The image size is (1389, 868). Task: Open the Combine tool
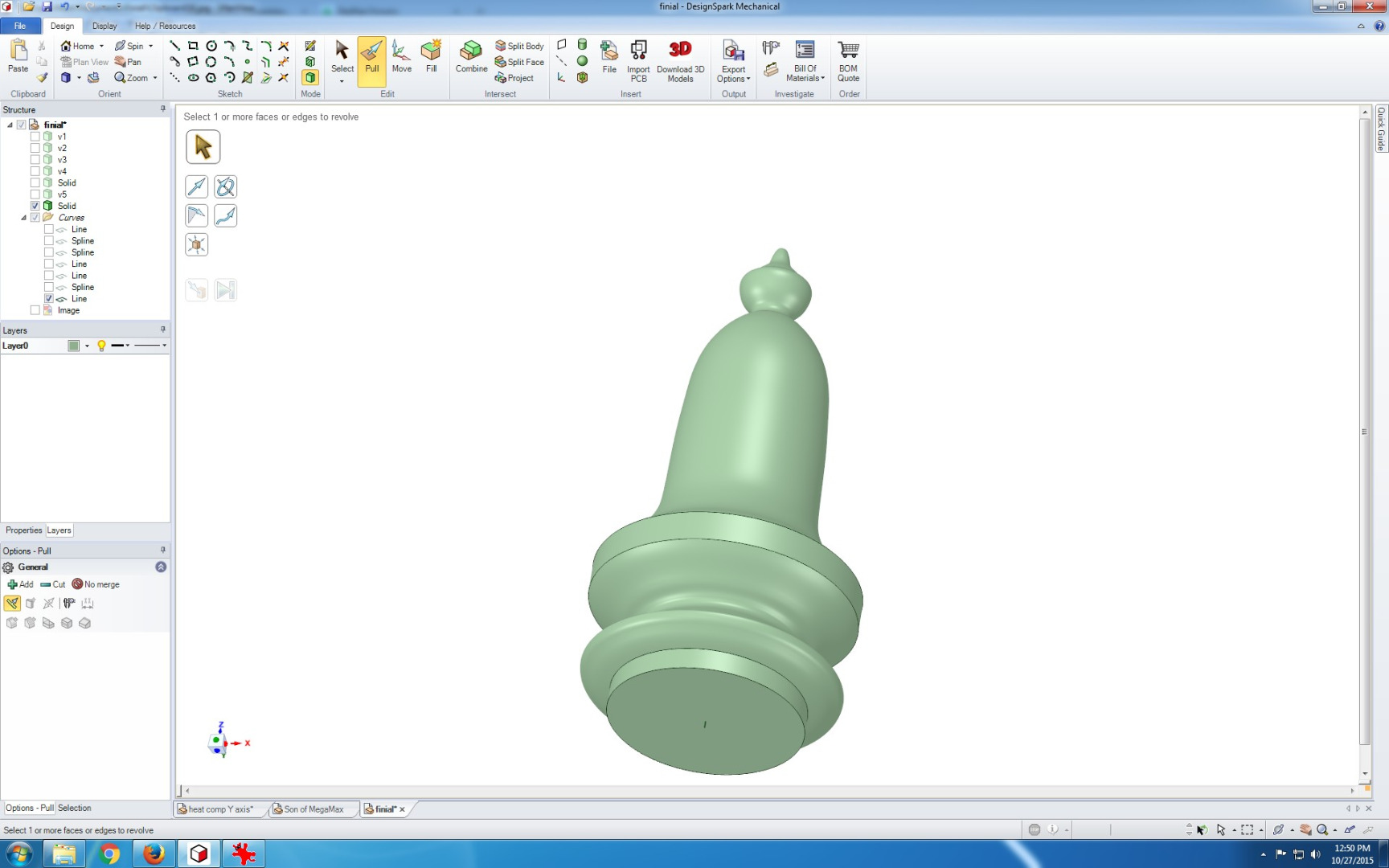[x=471, y=58]
